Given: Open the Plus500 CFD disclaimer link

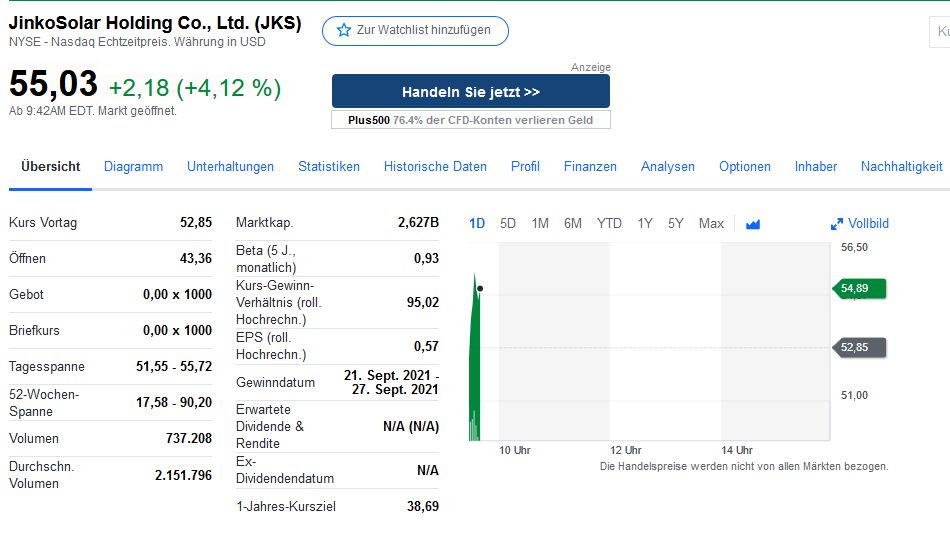Looking at the screenshot, I should tap(471, 120).
